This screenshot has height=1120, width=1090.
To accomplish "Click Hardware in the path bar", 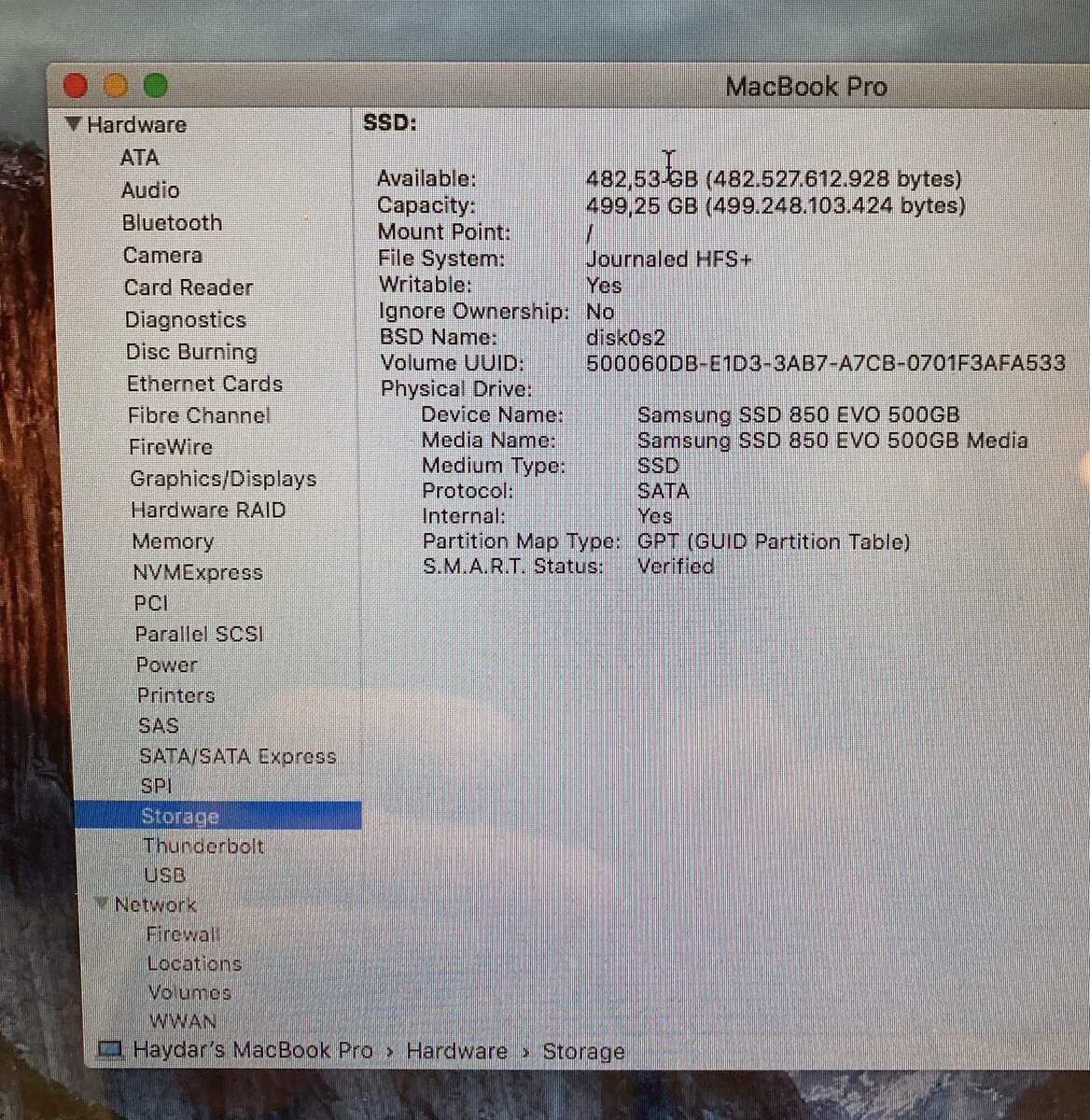I will (457, 1051).
